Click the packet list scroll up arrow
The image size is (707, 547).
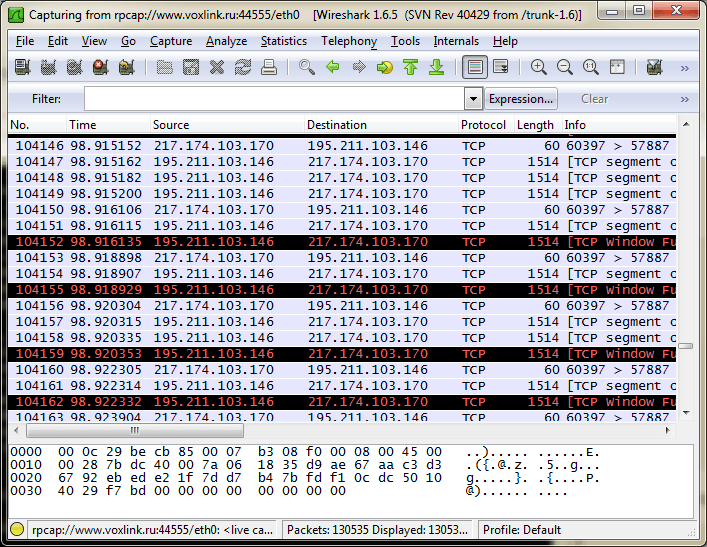[x=686, y=124]
